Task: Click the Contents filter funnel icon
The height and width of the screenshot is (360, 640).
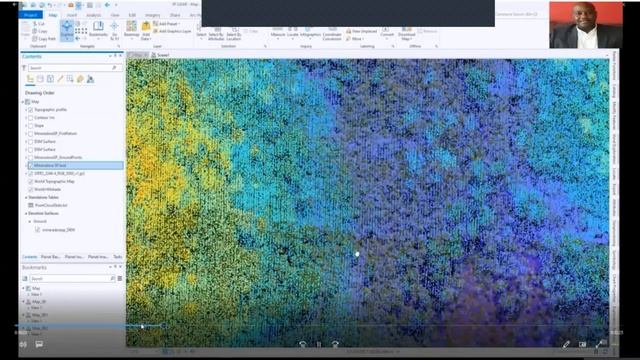Action: tap(24, 67)
